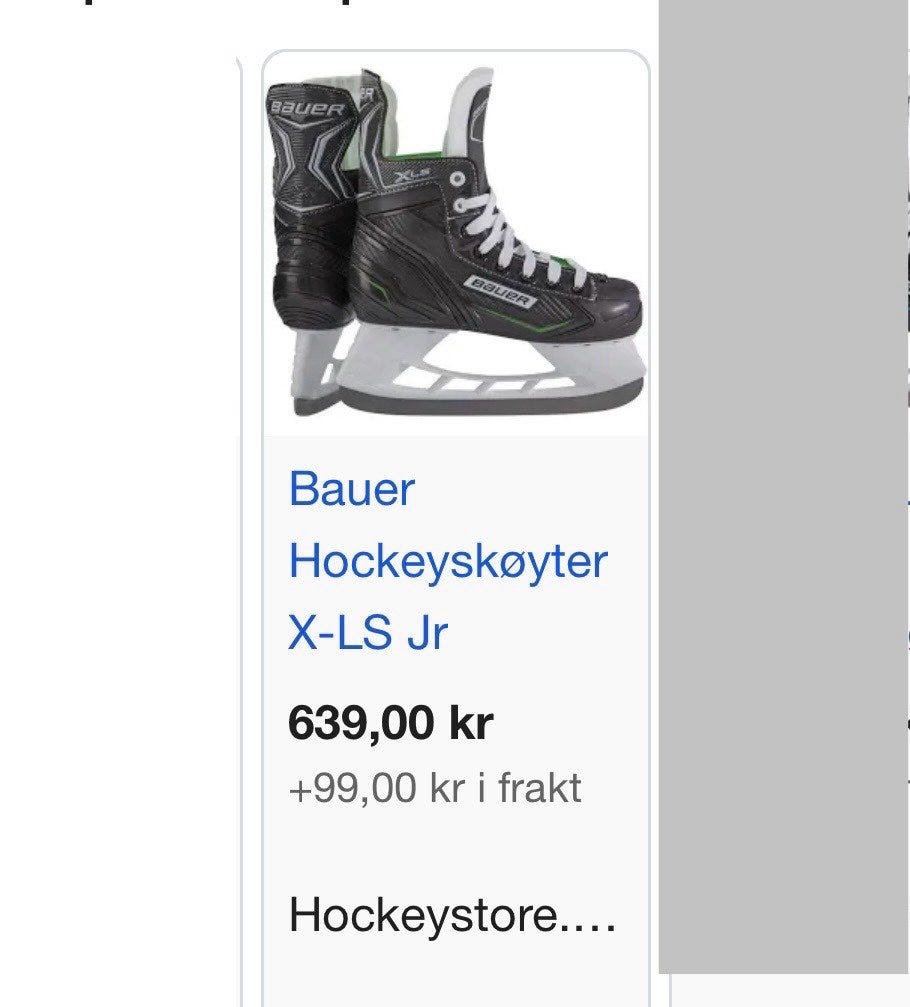Select the 639,00 kr price text
Viewport: 910px width, 1007px height.
[x=390, y=723]
